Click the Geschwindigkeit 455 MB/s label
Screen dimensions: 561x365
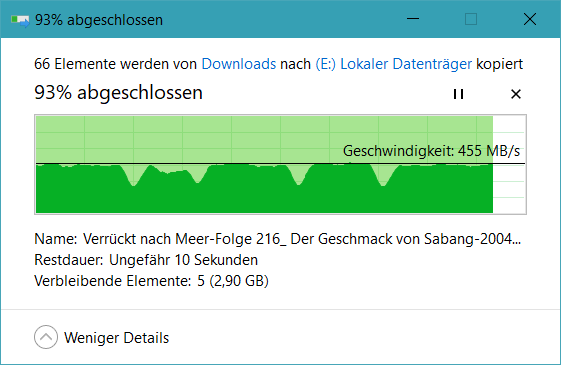[x=431, y=151]
